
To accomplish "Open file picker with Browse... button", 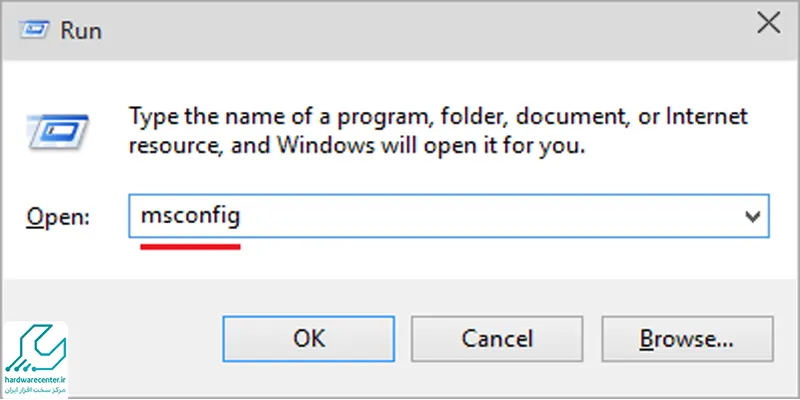I will point(687,339).
